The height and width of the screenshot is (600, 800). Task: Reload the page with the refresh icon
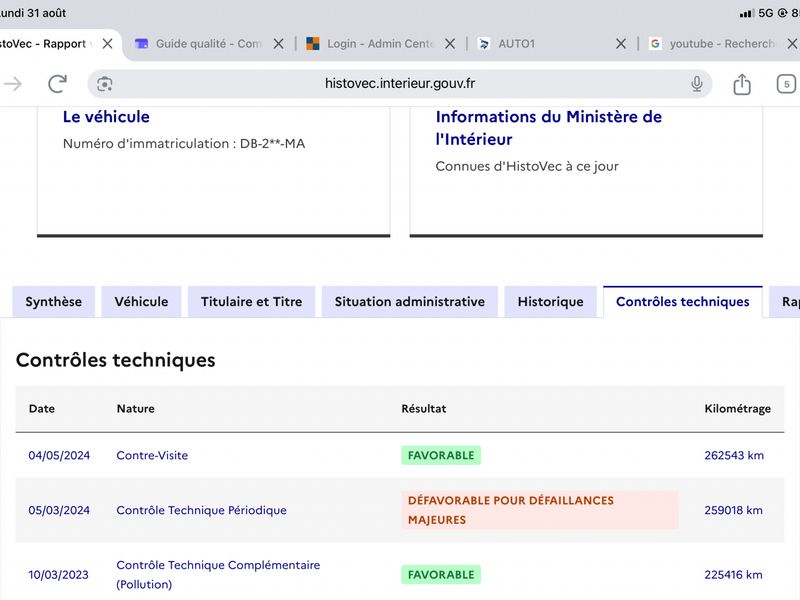pyautogui.click(x=58, y=84)
